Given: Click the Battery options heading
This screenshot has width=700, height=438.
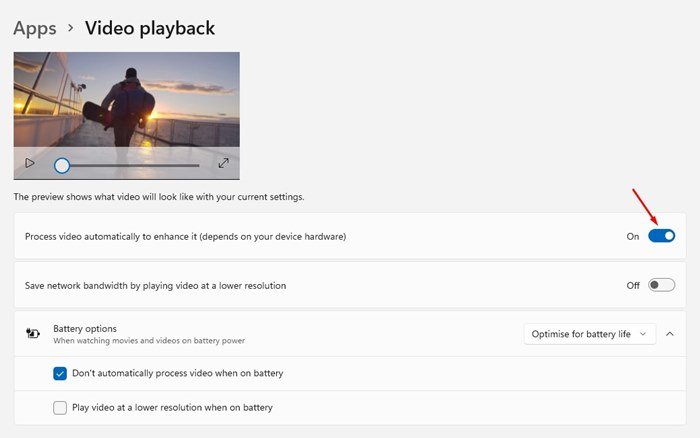Looking at the screenshot, I should 85,329.
